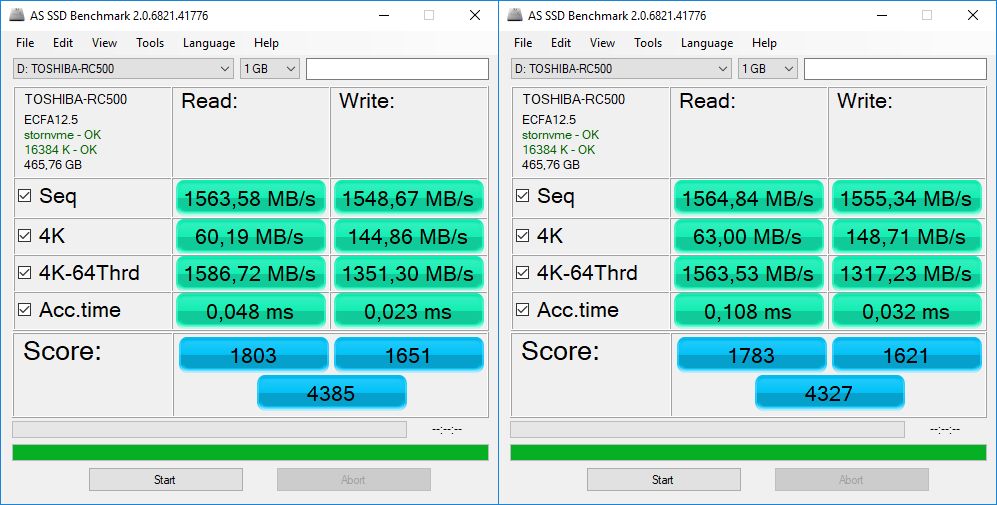The height and width of the screenshot is (505, 997).
Task: Click the AS SSD app icon in right window title bar
Action: click(x=515, y=15)
